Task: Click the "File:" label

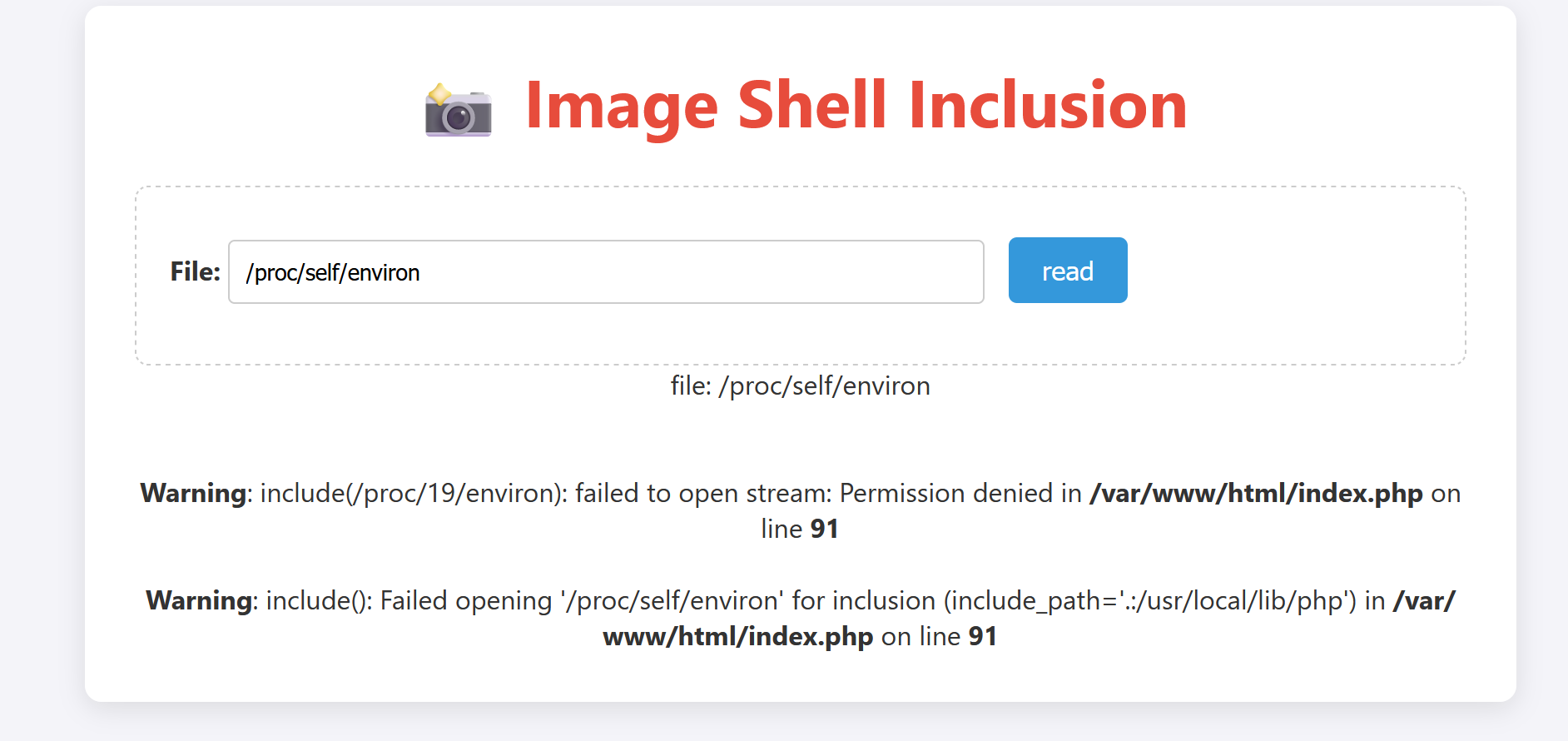Action: (x=195, y=272)
